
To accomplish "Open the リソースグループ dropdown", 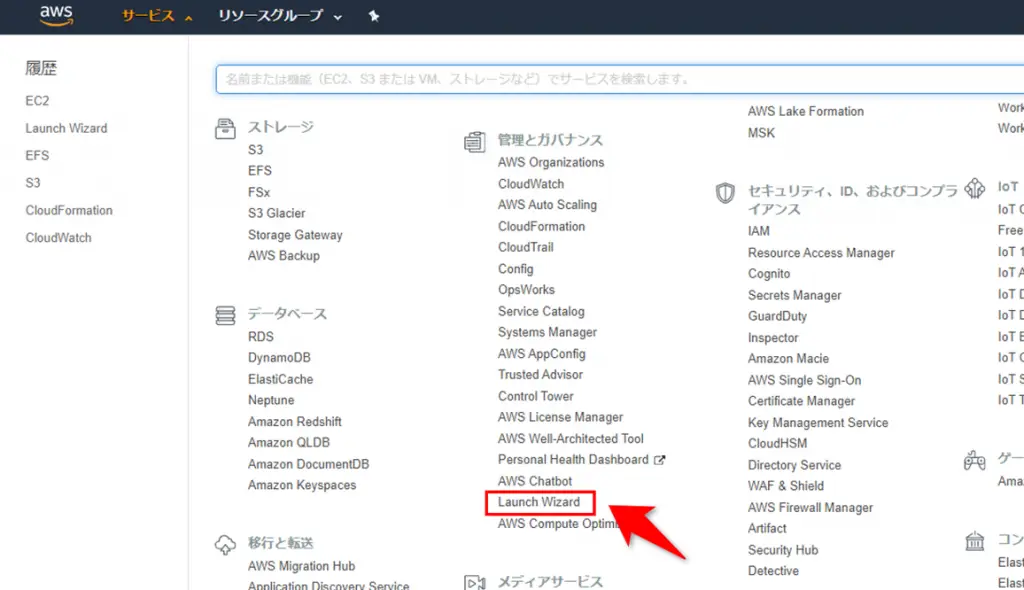I will 280,16.
